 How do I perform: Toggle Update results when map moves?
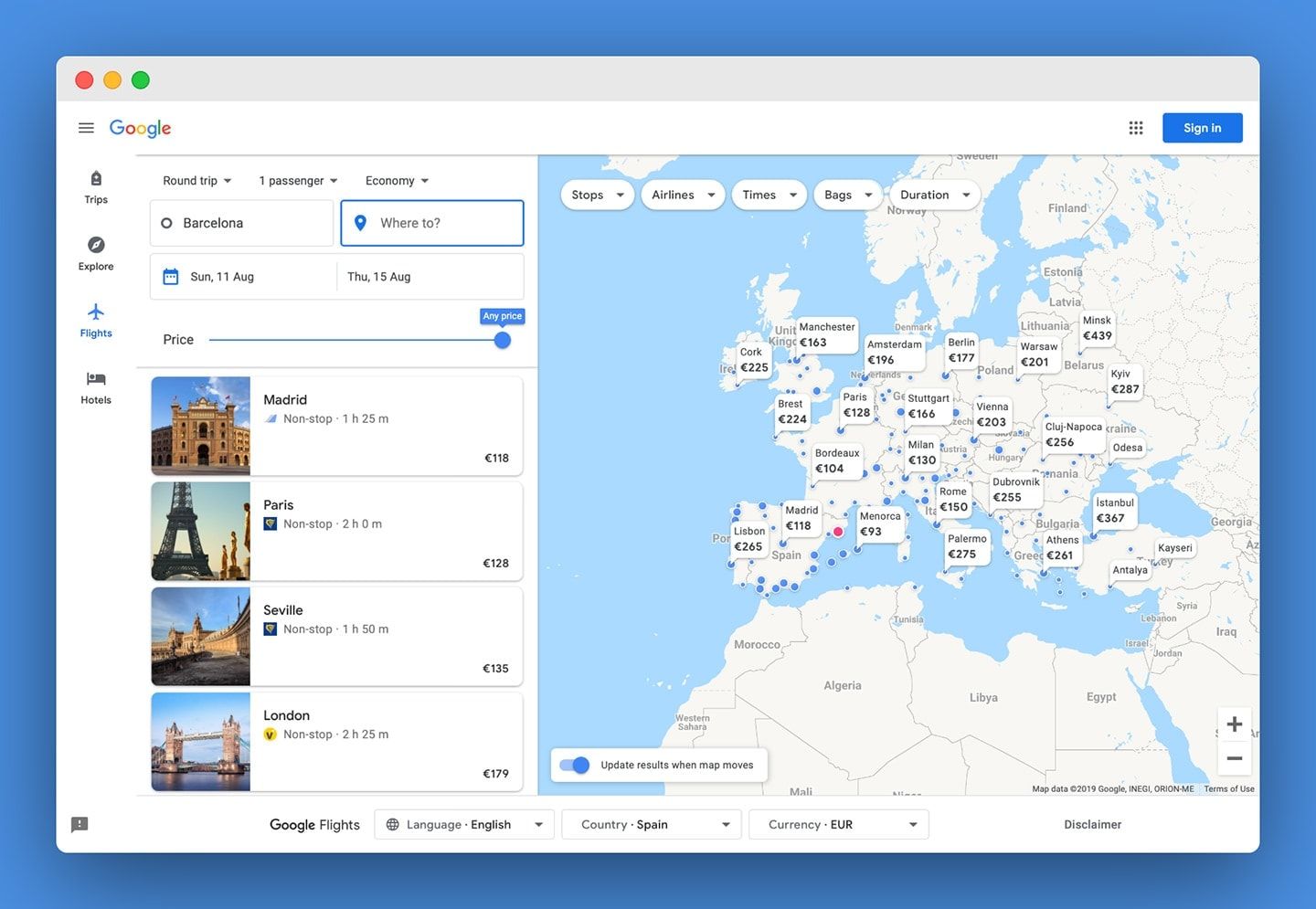point(575,766)
